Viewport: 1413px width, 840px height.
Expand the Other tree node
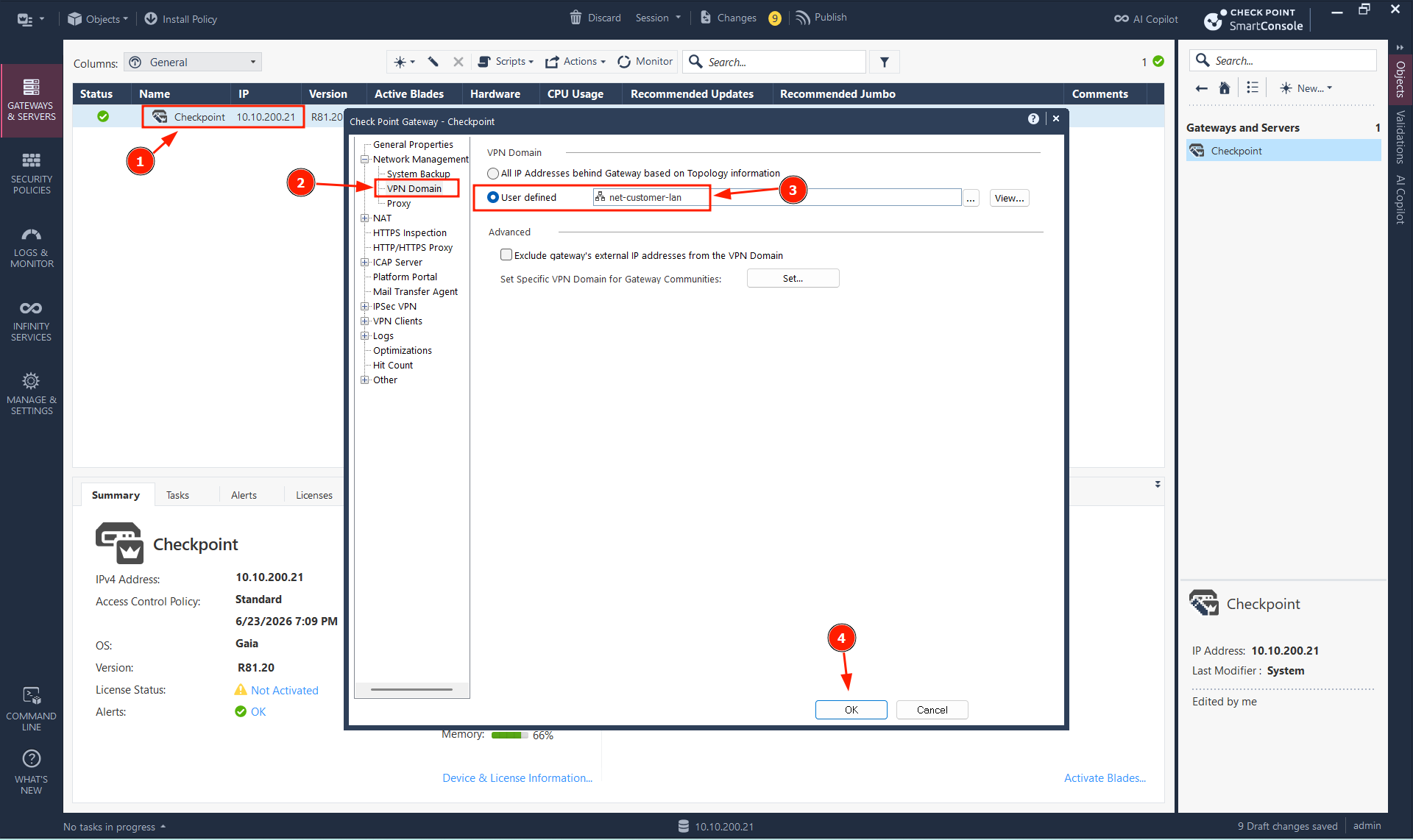pos(365,380)
